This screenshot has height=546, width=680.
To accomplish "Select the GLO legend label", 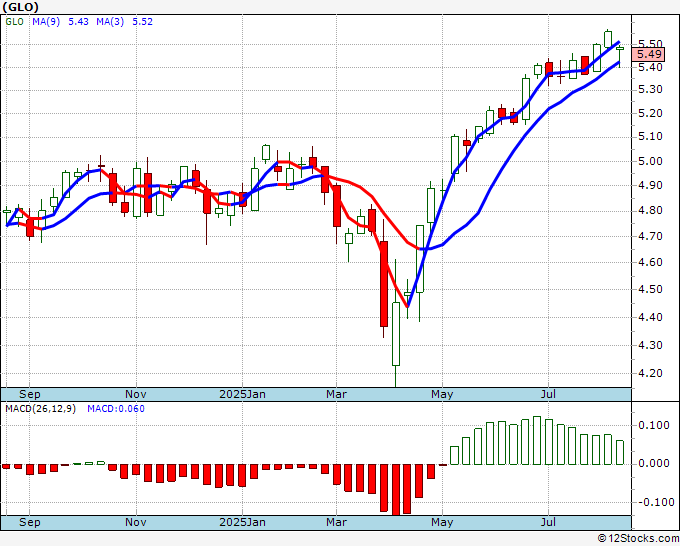I will click(15, 22).
